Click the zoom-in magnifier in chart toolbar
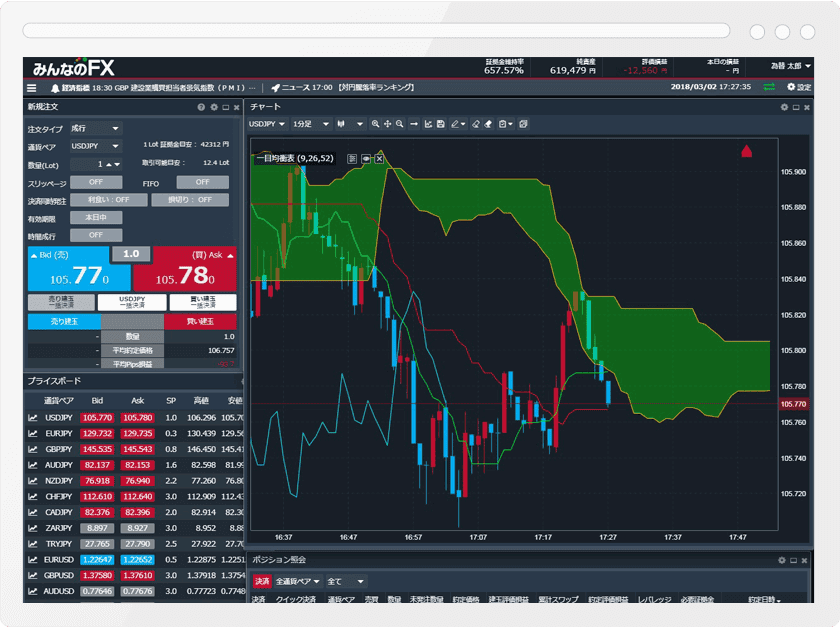Screen dimensions: 840x627 pos(375,124)
